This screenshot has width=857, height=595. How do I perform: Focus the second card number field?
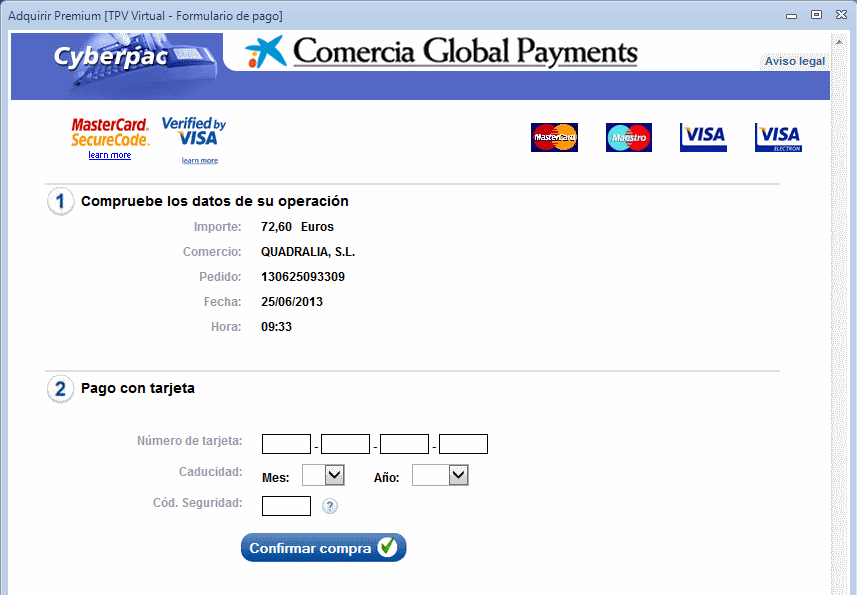tap(345, 444)
